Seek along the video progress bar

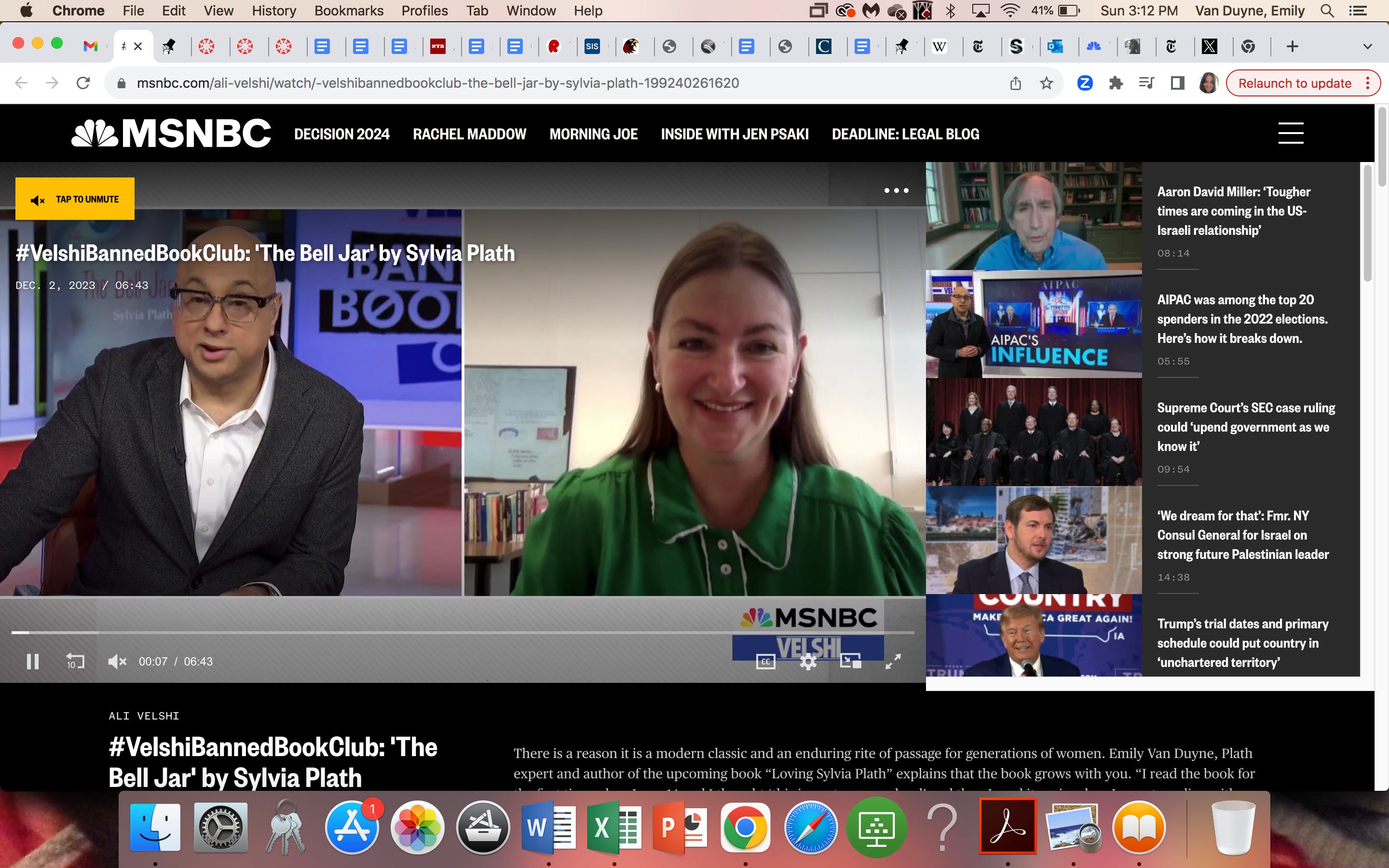[463, 632]
